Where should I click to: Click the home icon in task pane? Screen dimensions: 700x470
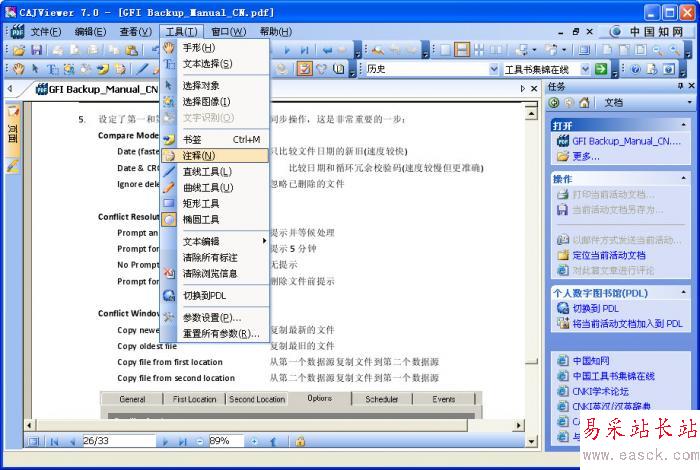584,103
